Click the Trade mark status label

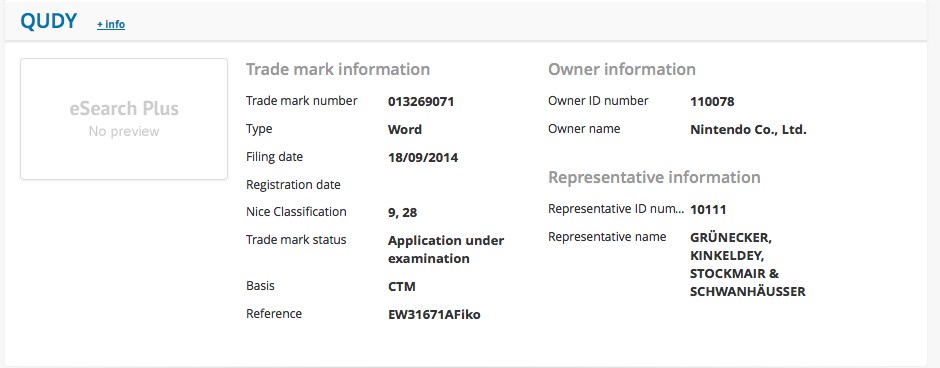coord(296,240)
